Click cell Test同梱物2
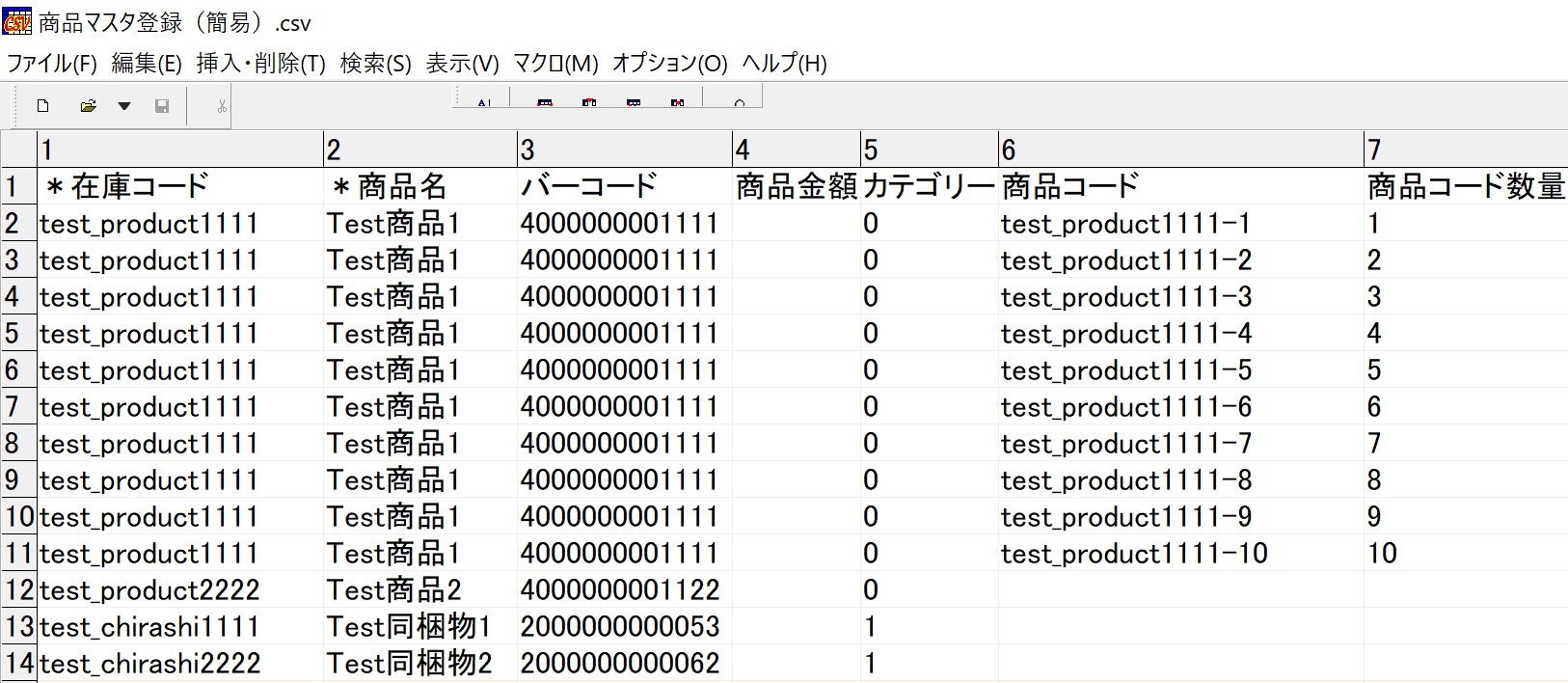The height and width of the screenshot is (683, 1568). click(x=420, y=663)
